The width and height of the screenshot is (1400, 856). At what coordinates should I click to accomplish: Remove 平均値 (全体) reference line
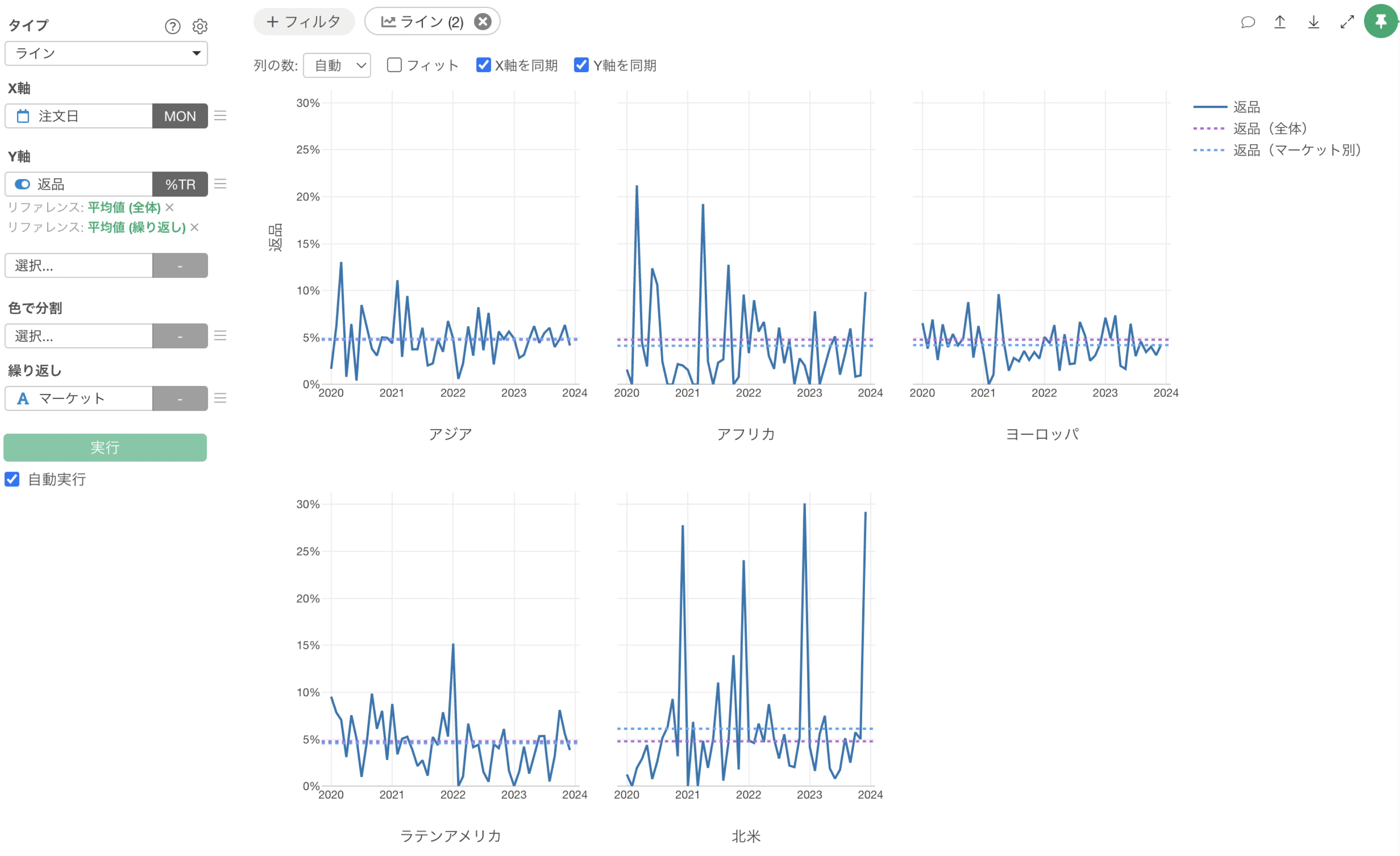tap(170, 207)
